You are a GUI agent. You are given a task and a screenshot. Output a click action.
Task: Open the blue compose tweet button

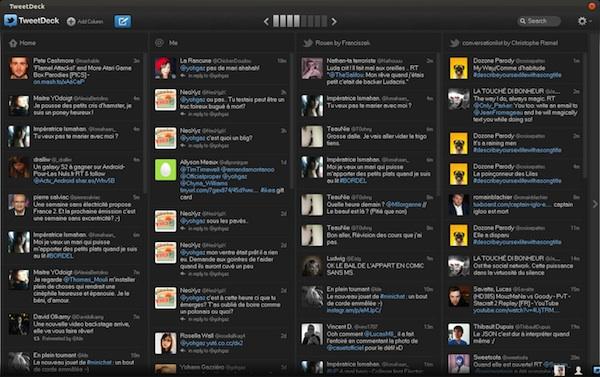click(122, 21)
